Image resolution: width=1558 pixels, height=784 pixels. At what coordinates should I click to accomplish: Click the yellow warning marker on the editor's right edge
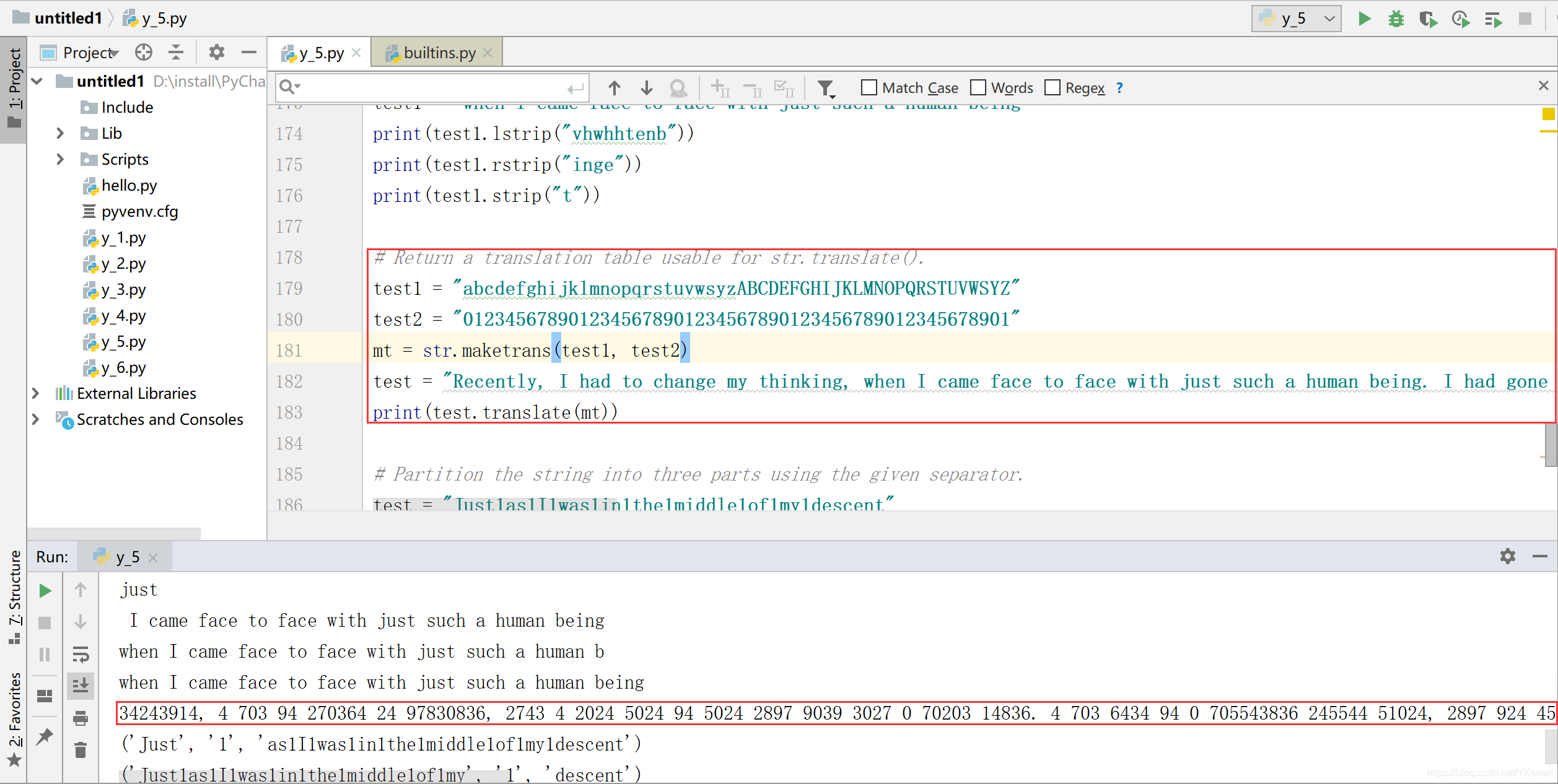[x=1548, y=114]
